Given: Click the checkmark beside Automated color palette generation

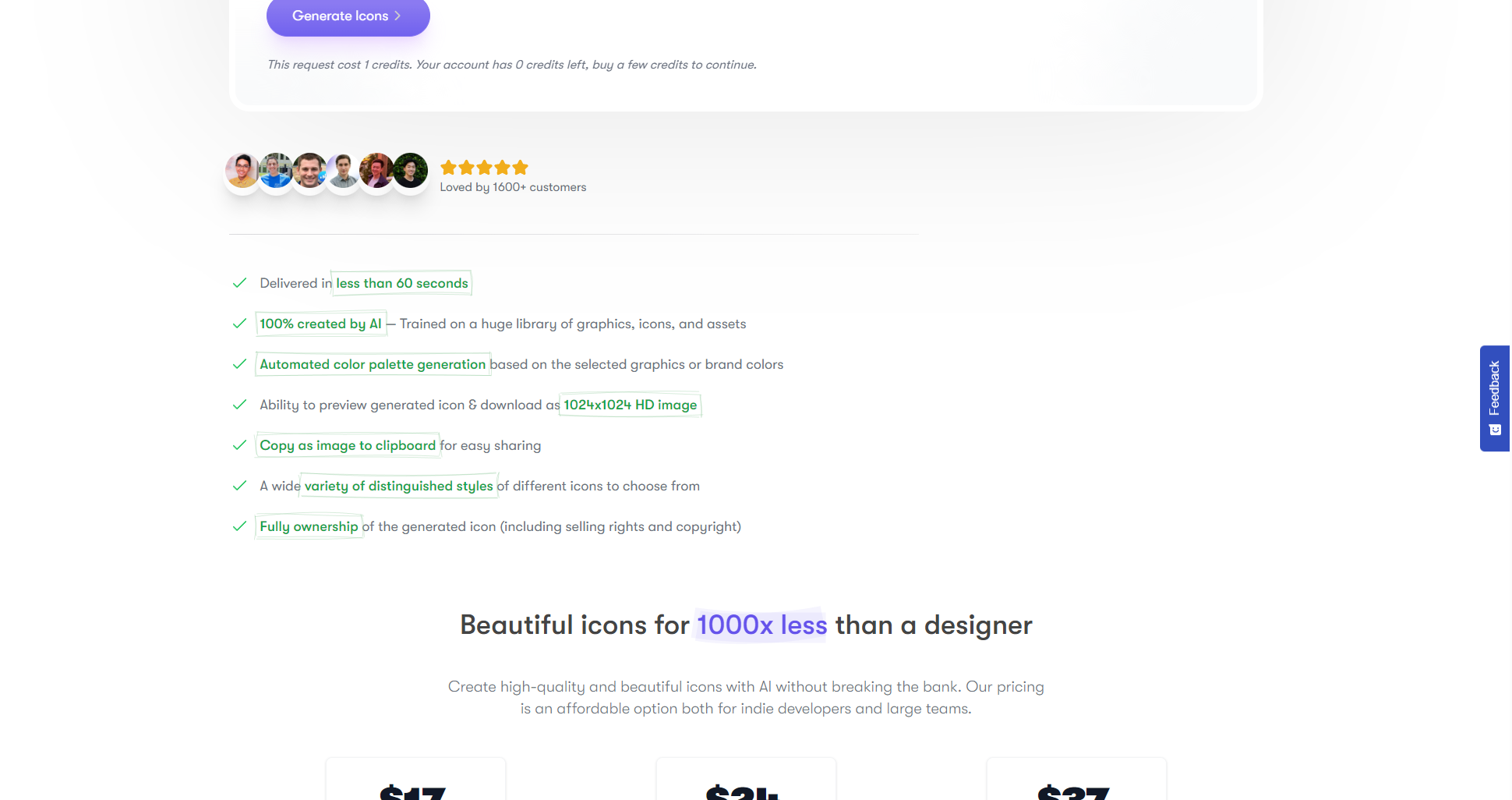Looking at the screenshot, I should [x=239, y=364].
